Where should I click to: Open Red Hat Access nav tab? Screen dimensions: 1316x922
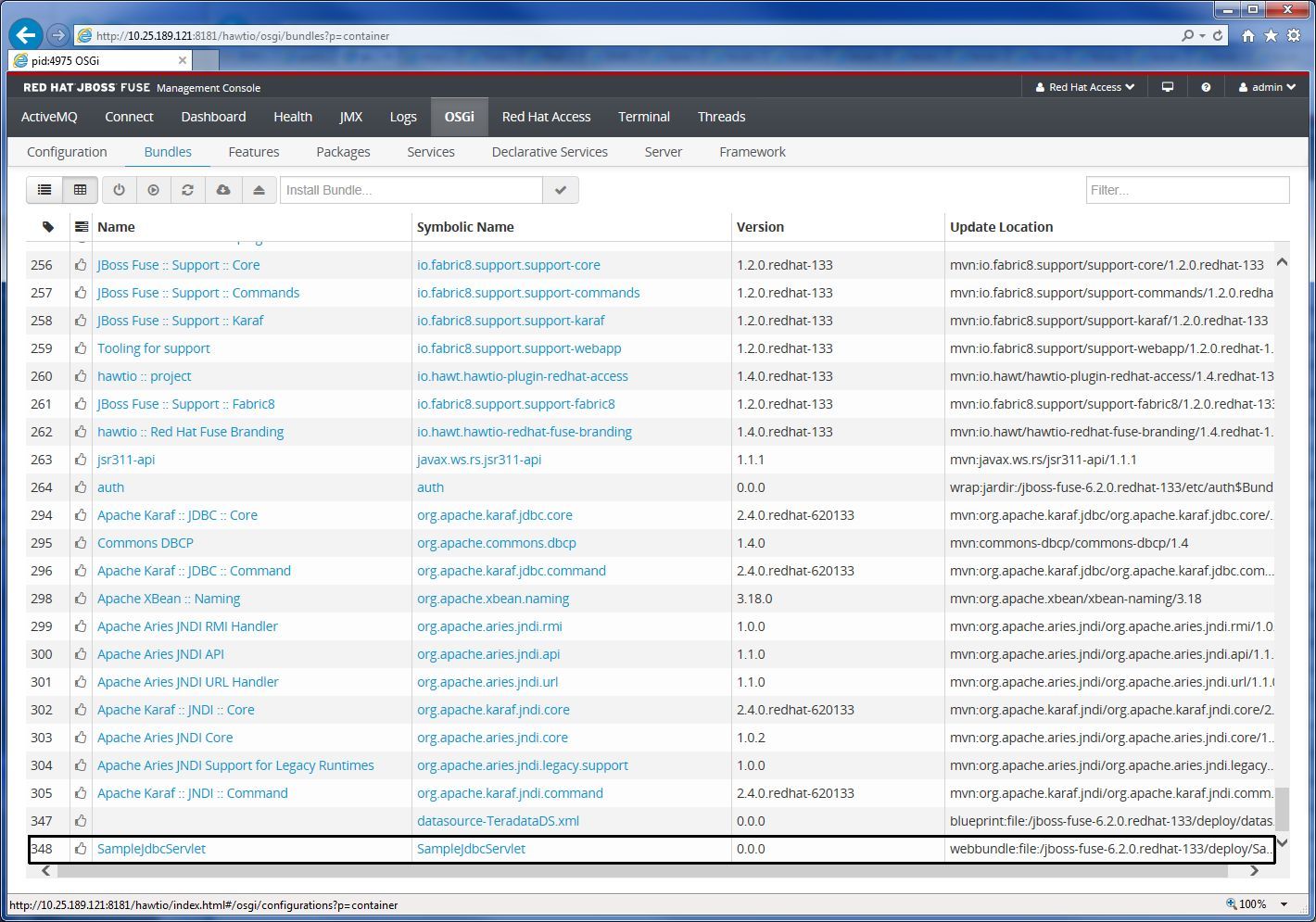pyautogui.click(x=546, y=117)
